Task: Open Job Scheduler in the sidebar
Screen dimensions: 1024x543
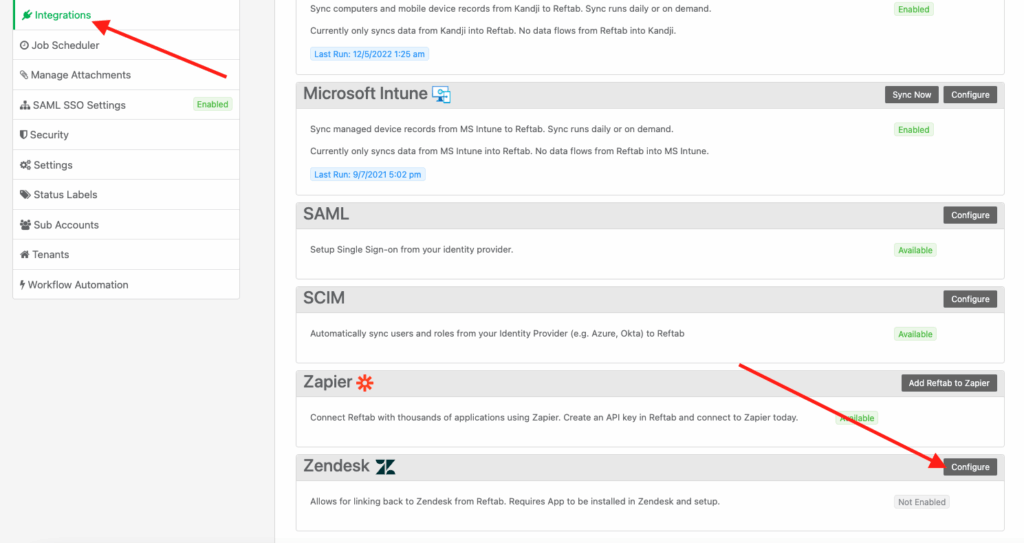Action: [126, 45]
